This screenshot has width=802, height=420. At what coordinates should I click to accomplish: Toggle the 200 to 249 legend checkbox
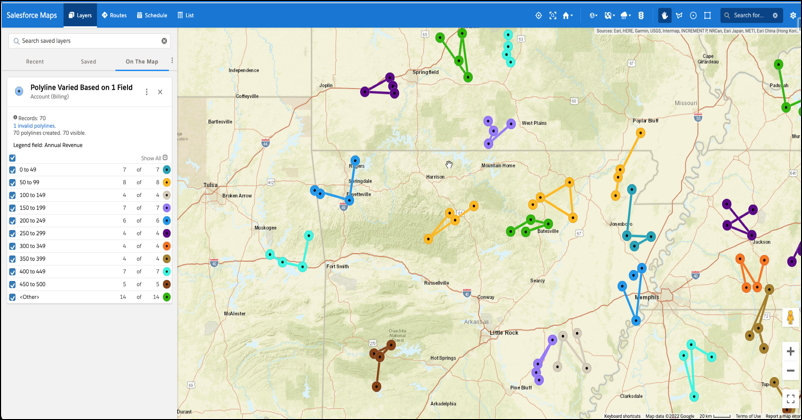coord(12,221)
